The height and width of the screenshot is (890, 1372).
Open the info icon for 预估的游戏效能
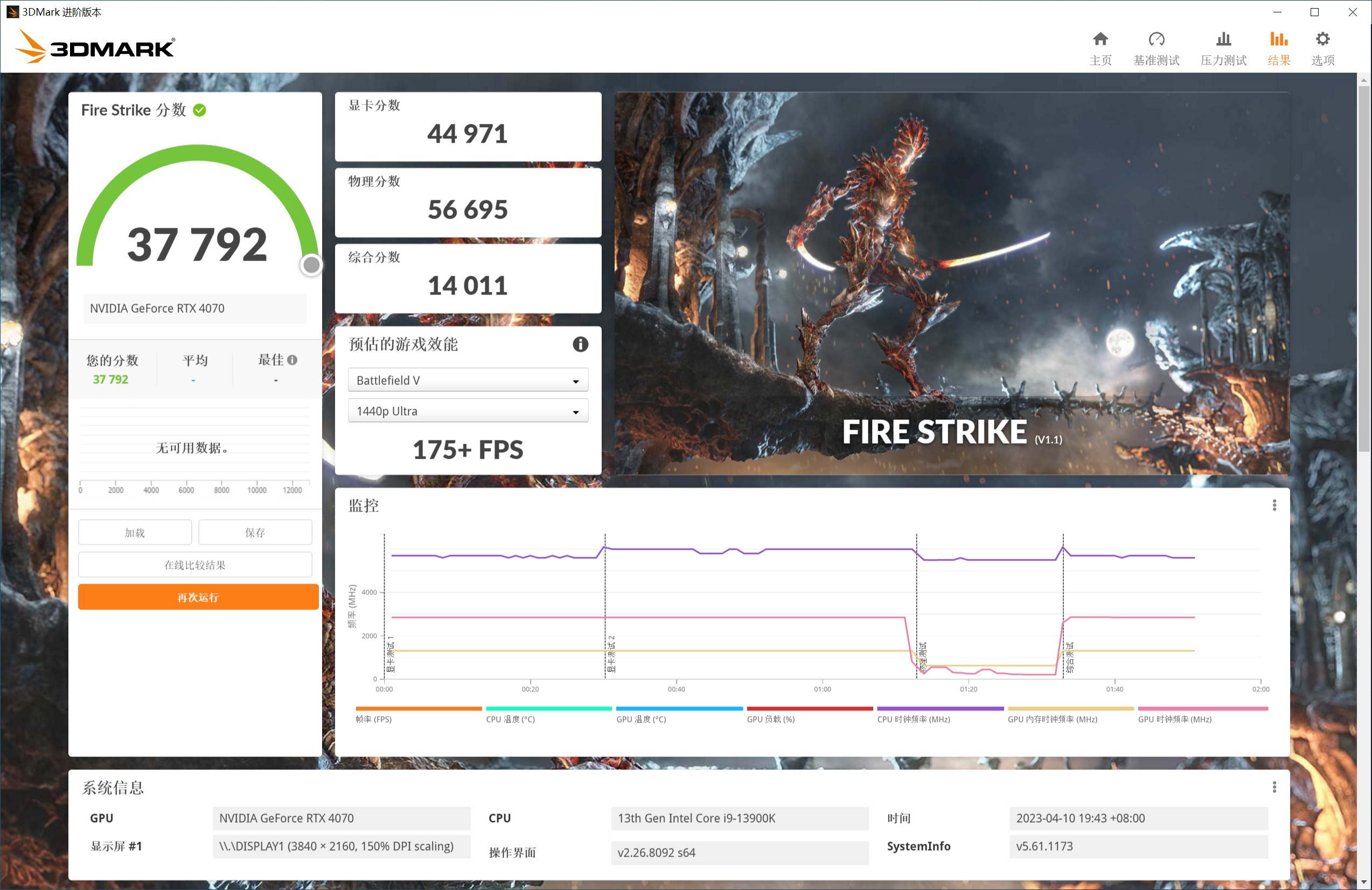(580, 344)
